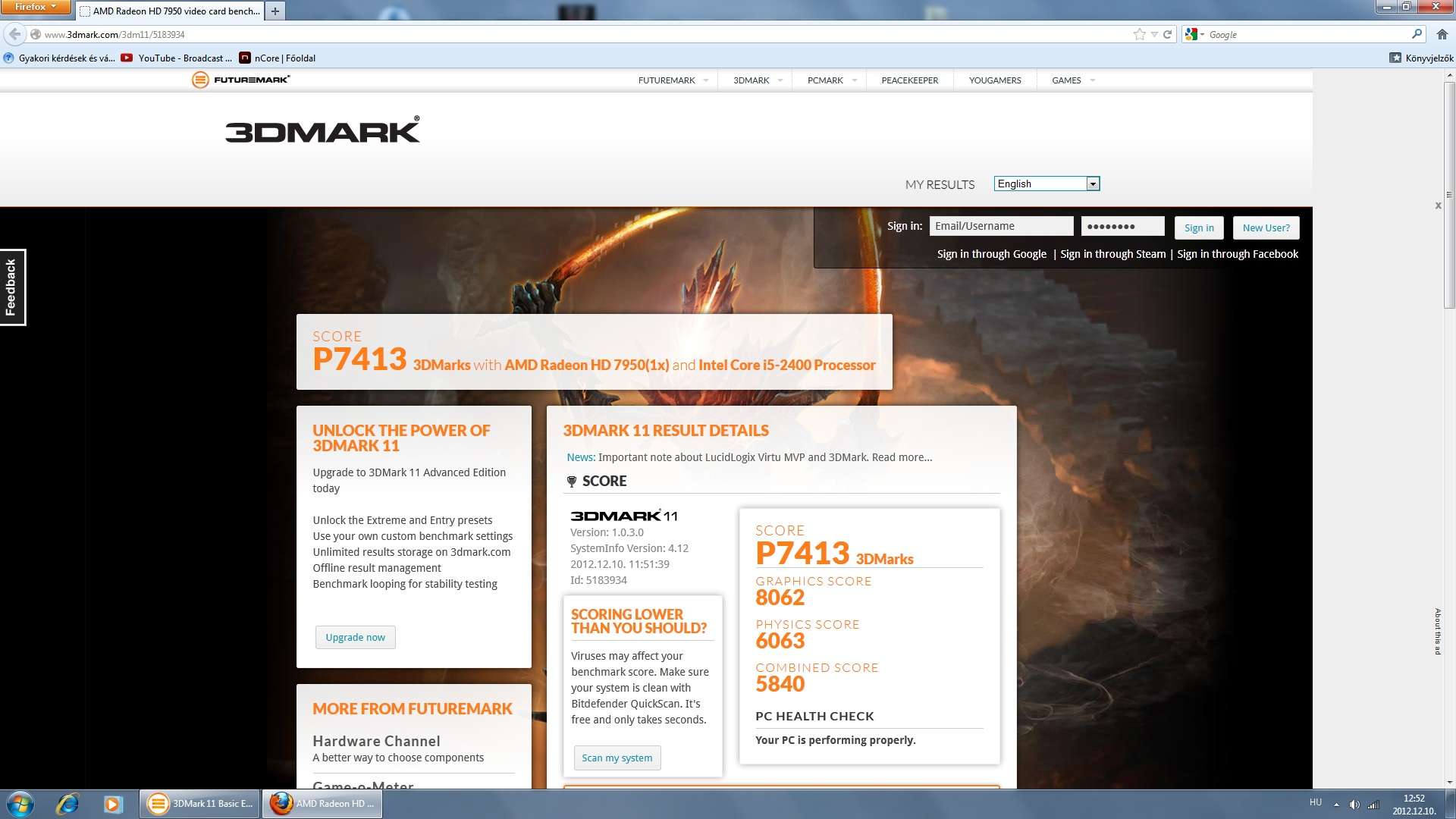Click the search magnifier icon in Google box

[1417, 34]
